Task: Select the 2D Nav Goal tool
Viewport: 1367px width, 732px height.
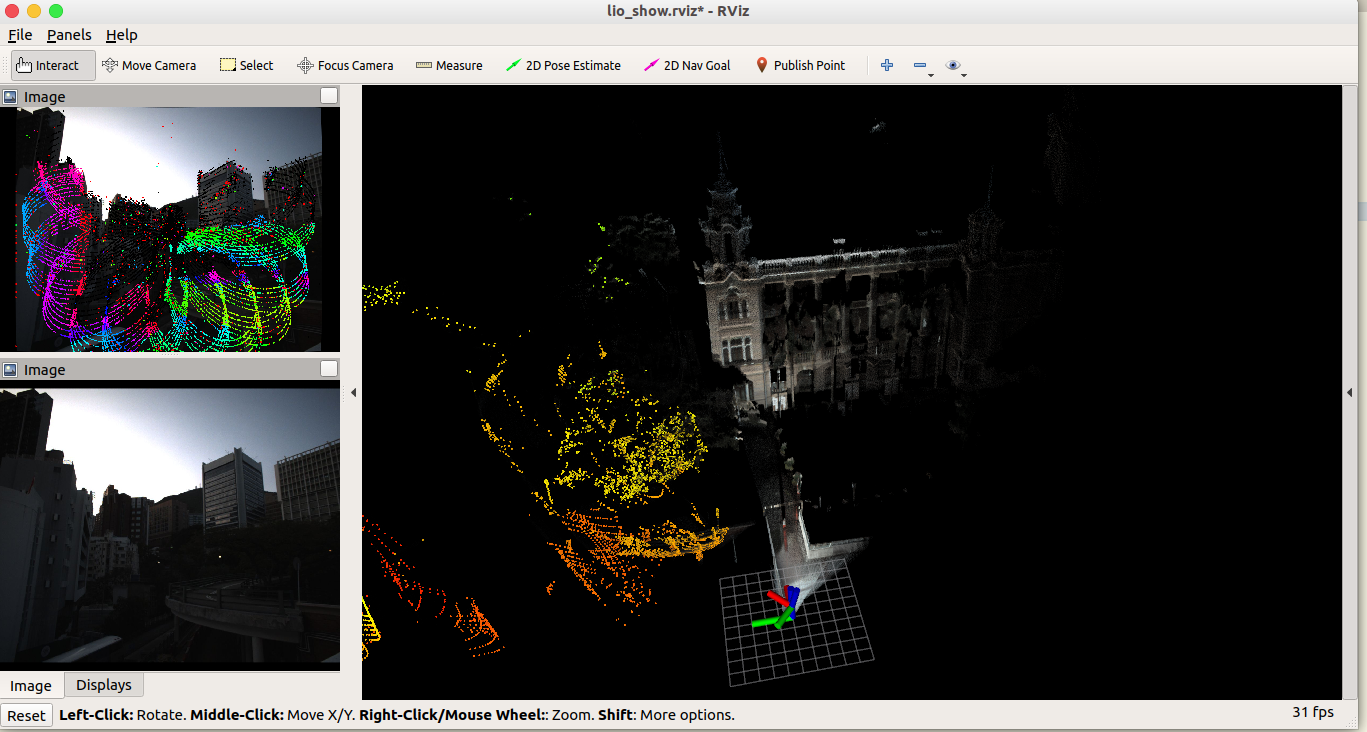Action: click(687, 66)
